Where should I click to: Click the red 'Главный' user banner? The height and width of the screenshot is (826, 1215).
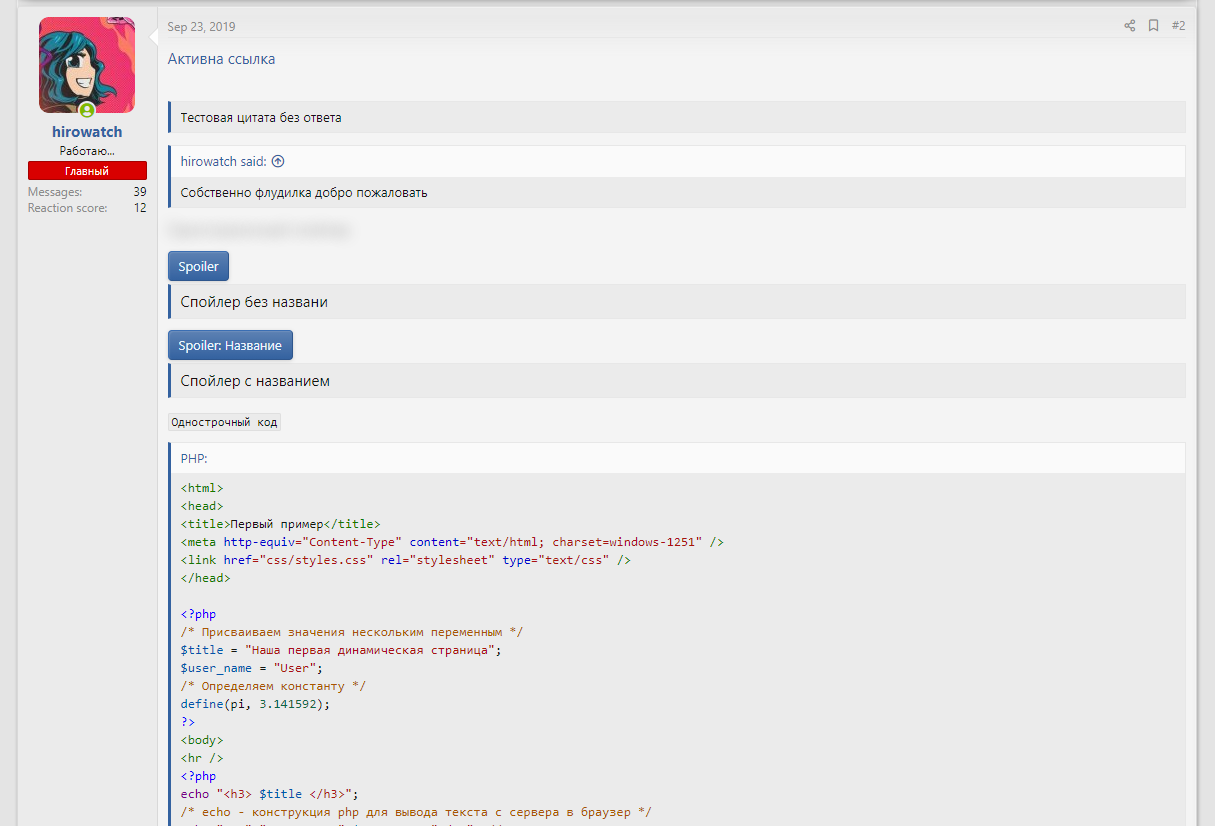click(87, 171)
